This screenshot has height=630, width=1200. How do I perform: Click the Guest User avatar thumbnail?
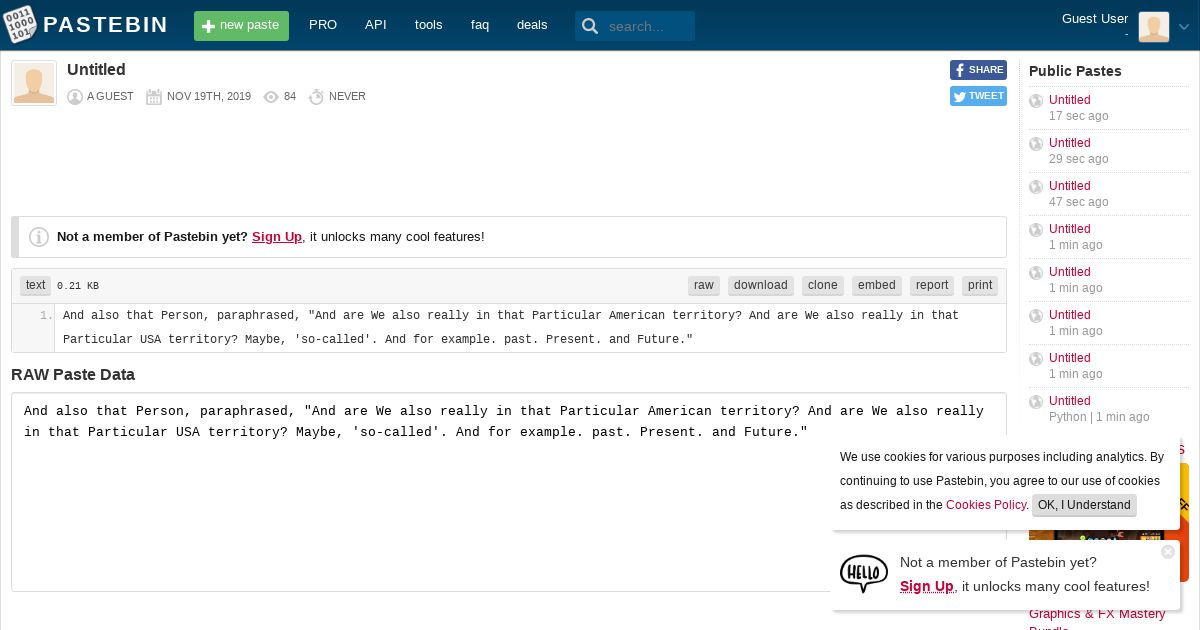point(1154,26)
